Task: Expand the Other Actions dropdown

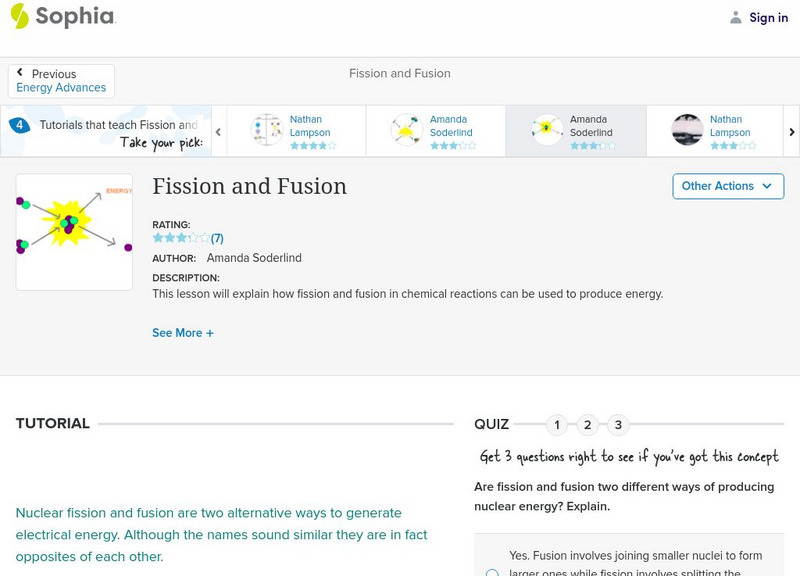Action: (727, 186)
